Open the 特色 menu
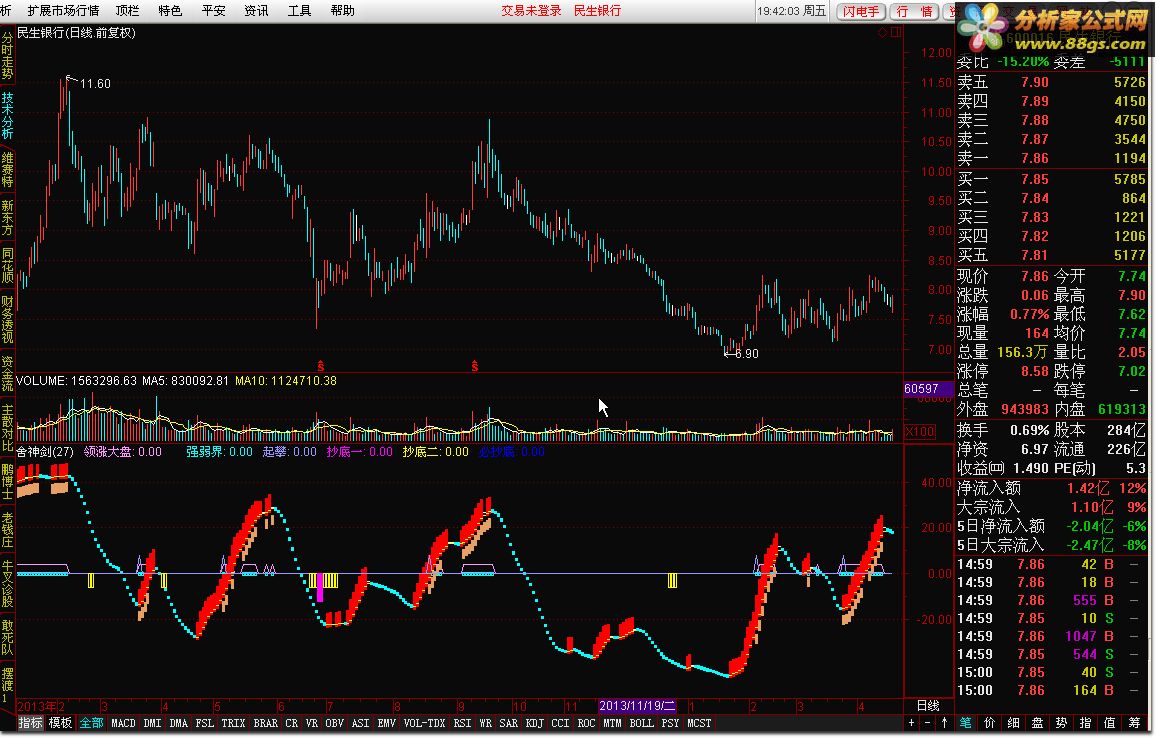Image resolution: width=1157 pixels, height=738 pixels. pos(170,10)
